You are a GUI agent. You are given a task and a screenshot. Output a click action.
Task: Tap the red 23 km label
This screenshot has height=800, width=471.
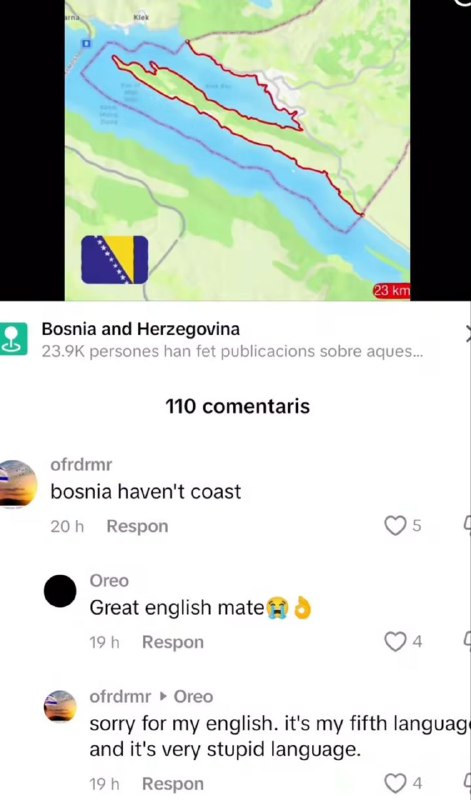(x=392, y=291)
